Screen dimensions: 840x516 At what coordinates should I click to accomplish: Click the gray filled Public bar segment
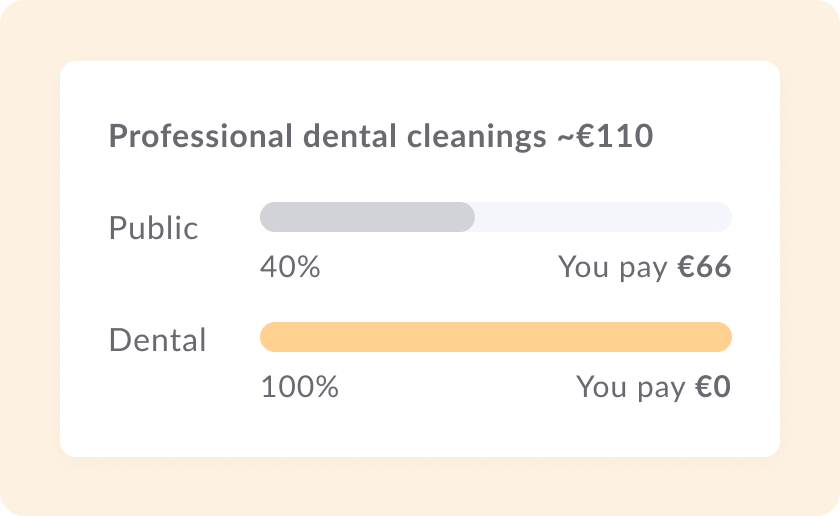coord(367,217)
